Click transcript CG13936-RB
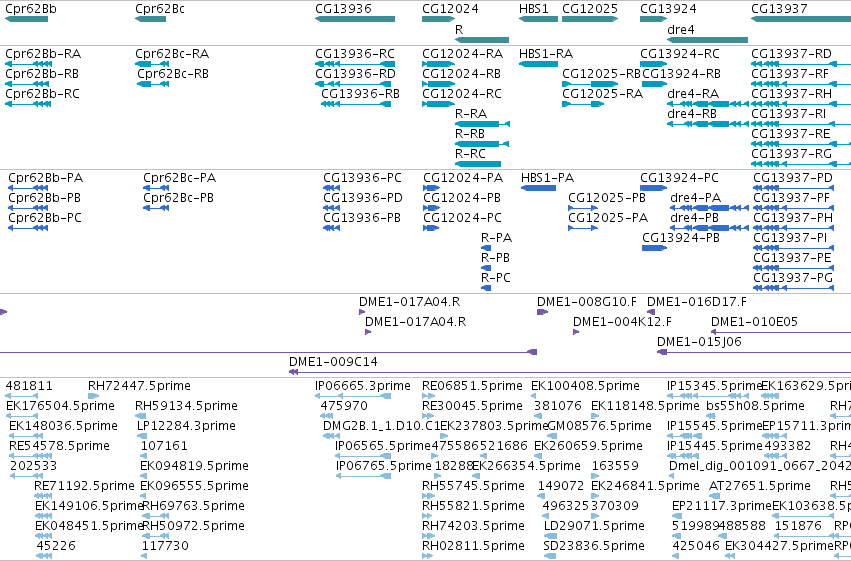This screenshot has height=561, width=851. (x=360, y=94)
